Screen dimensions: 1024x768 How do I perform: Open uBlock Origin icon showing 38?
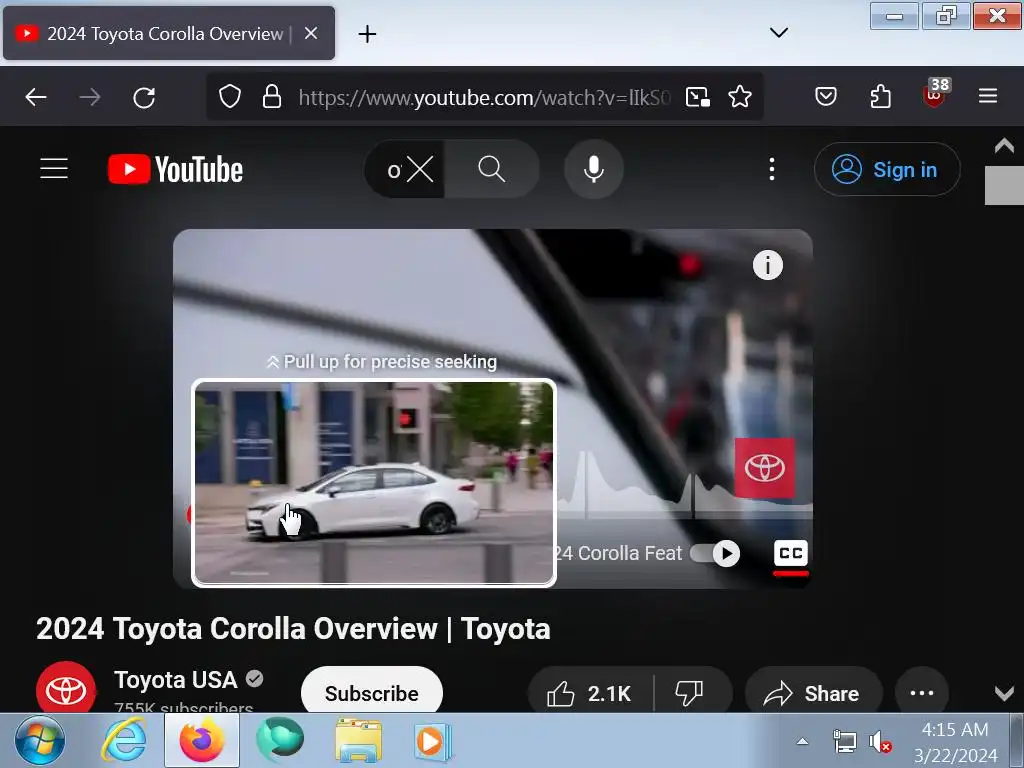point(935,95)
